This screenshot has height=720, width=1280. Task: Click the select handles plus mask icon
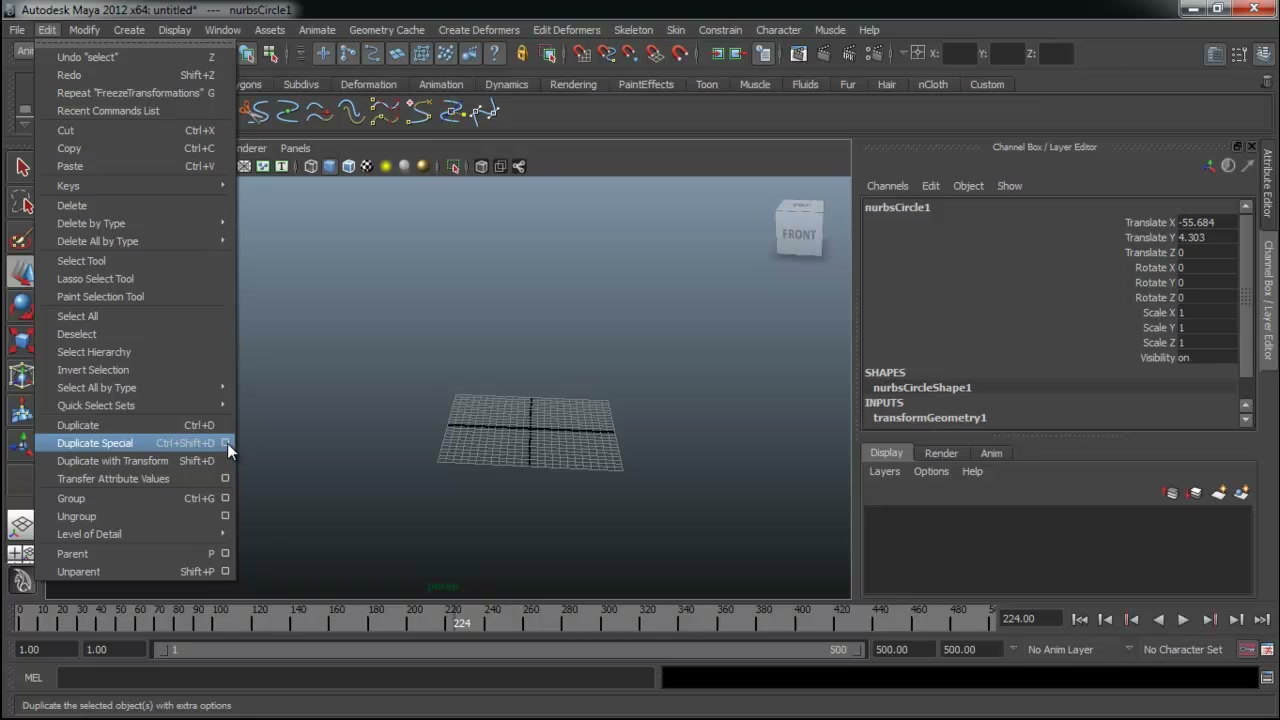point(323,54)
